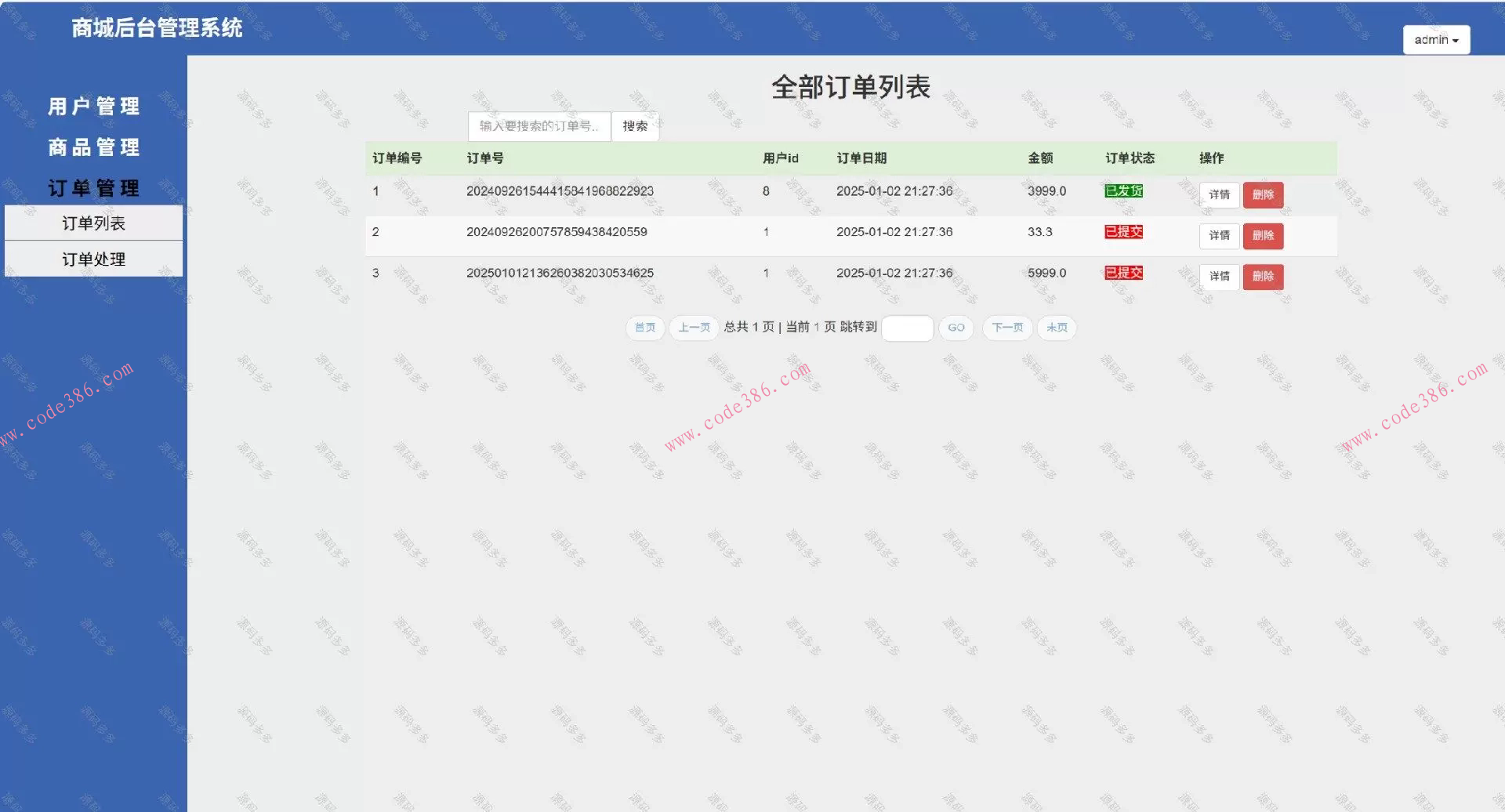1505x812 pixels.
Task: Delete order 3 with 删除 button
Action: (x=1263, y=277)
